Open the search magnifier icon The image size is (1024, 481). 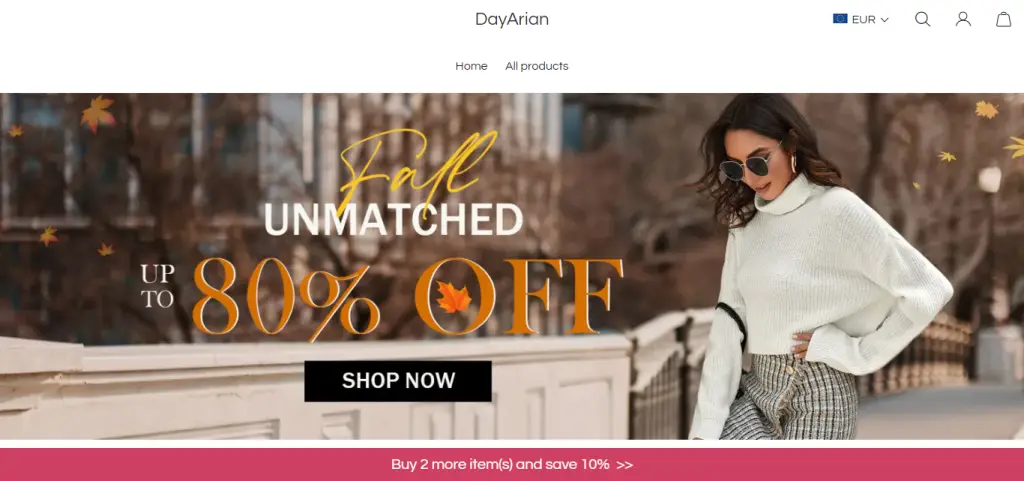pyautogui.click(x=922, y=20)
